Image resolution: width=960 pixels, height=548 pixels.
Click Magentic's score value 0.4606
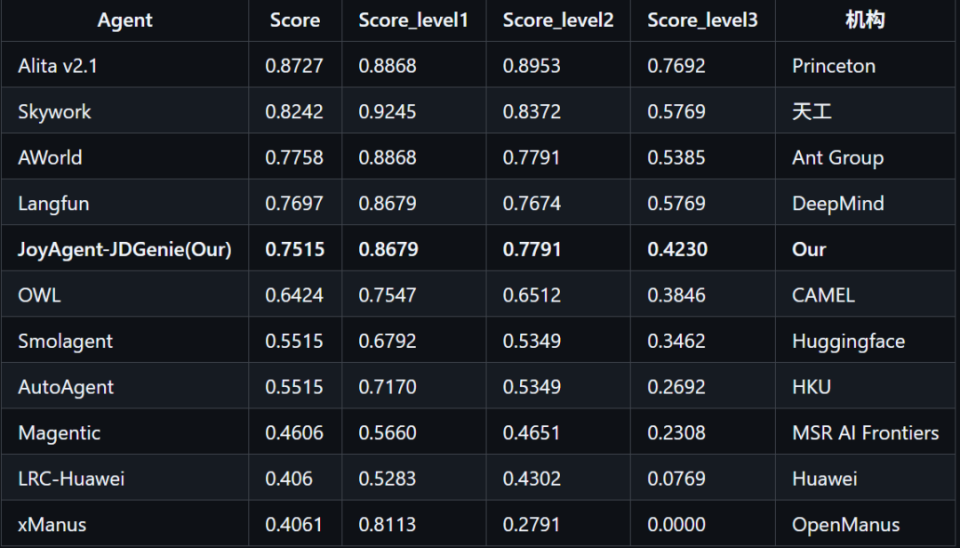(x=294, y=433)
